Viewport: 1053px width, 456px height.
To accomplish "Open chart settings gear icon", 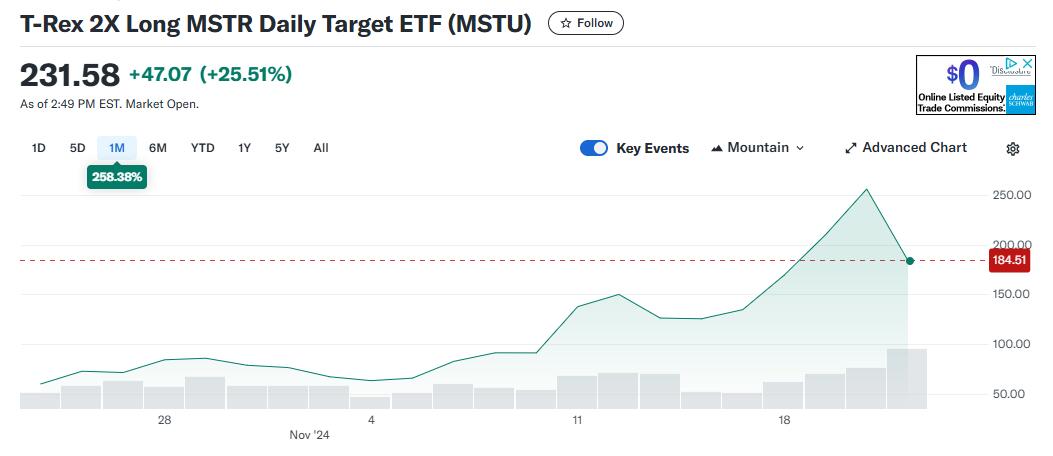I will pos(1012,149).
